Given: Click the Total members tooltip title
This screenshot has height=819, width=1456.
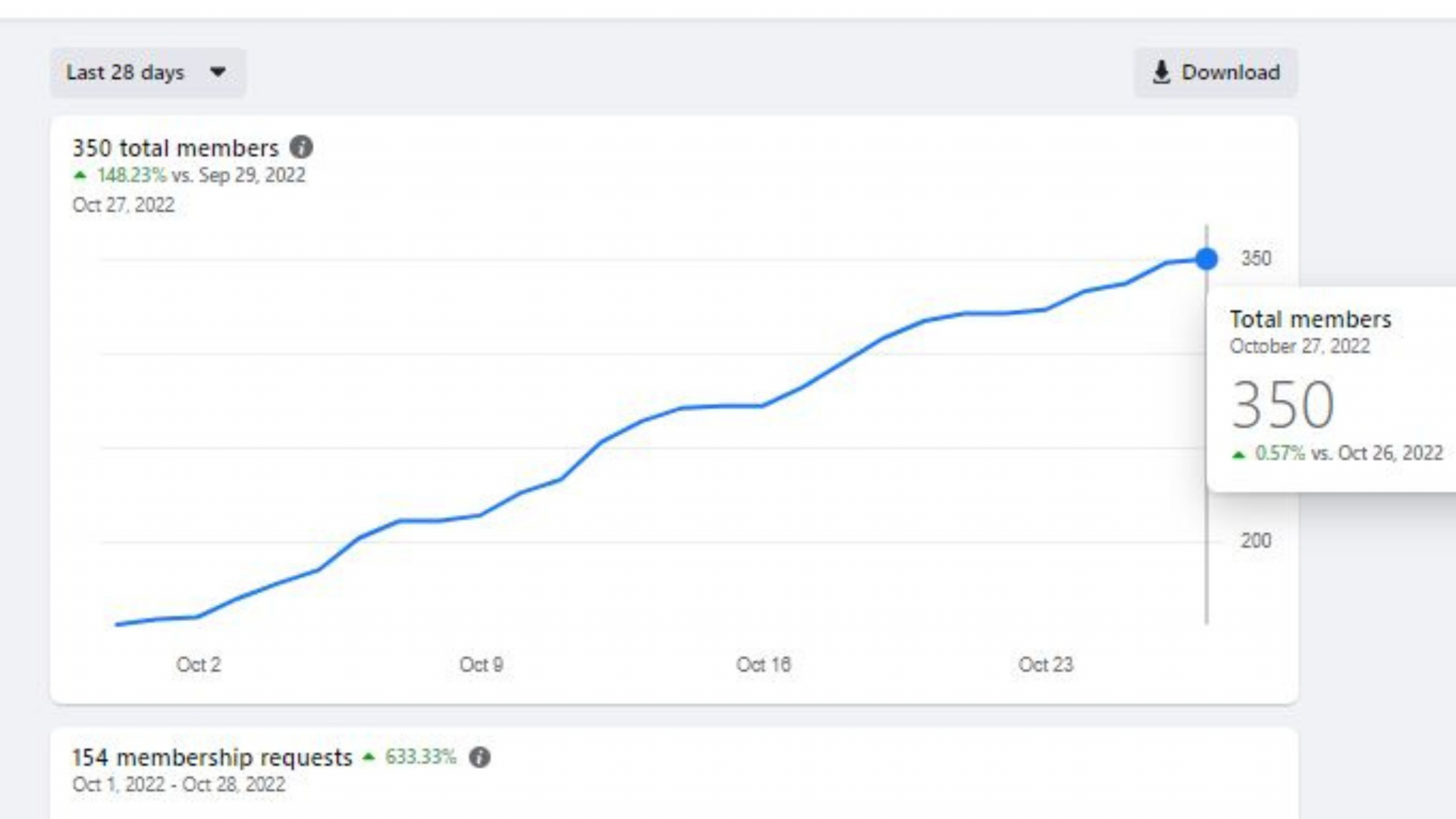Looking at the screenshot, I should click(x=1310, y=319).
